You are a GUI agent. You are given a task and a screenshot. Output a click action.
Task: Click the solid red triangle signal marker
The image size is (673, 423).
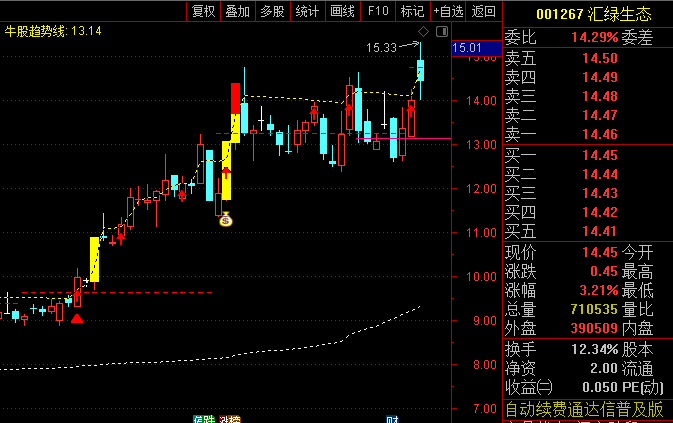[x=77, y=318]
